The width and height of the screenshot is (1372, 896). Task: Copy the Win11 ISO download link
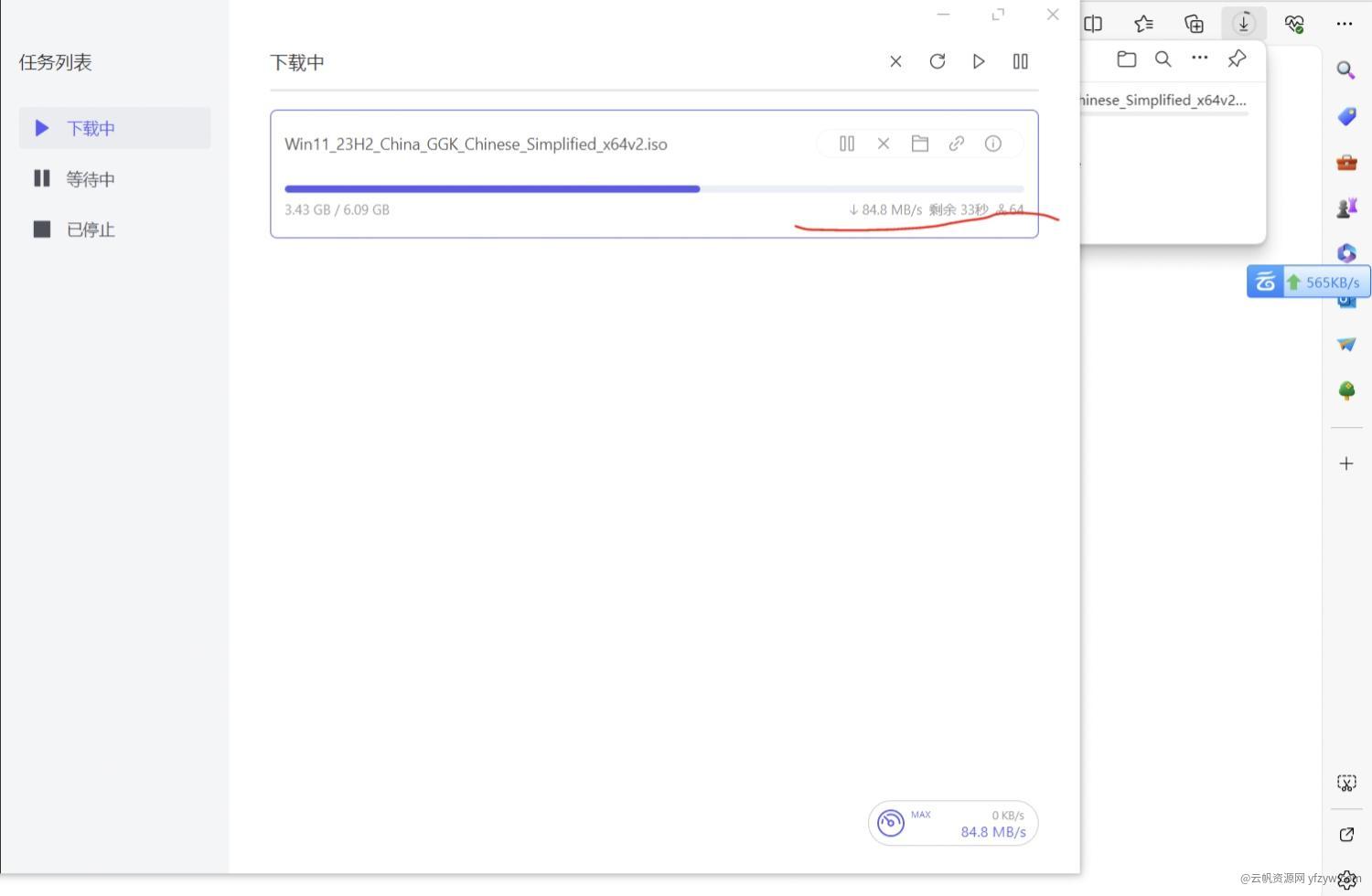pos(957,144)
